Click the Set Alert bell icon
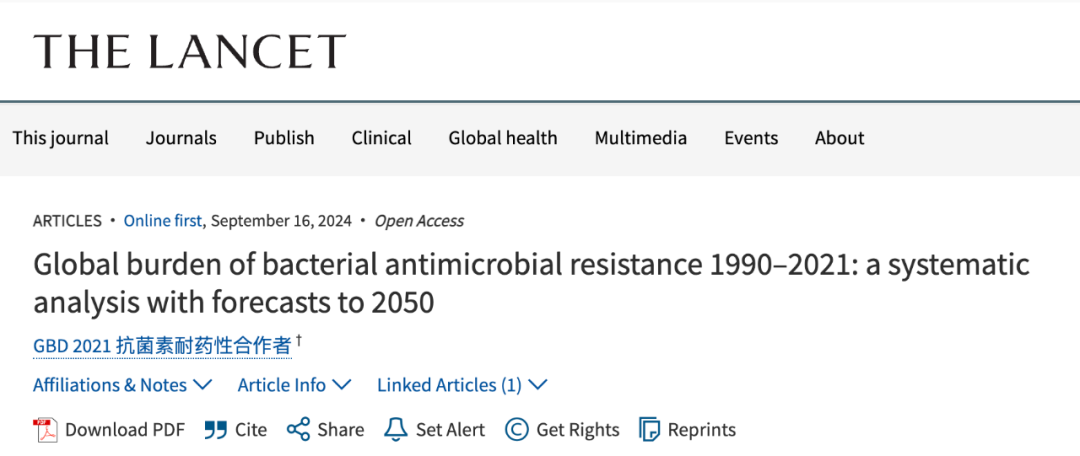Viewport: 1080px width, 456px height. pos(395,430)
